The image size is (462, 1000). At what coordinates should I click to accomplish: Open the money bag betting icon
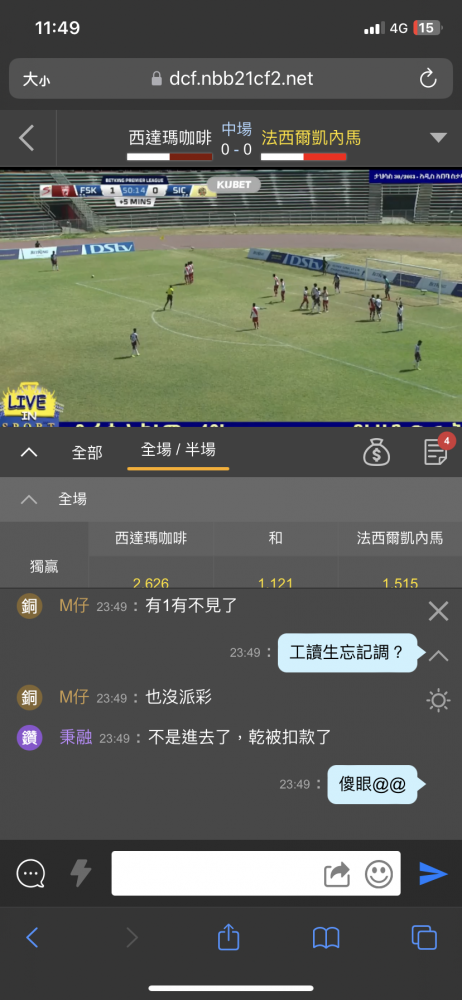[x=376, y=452]
